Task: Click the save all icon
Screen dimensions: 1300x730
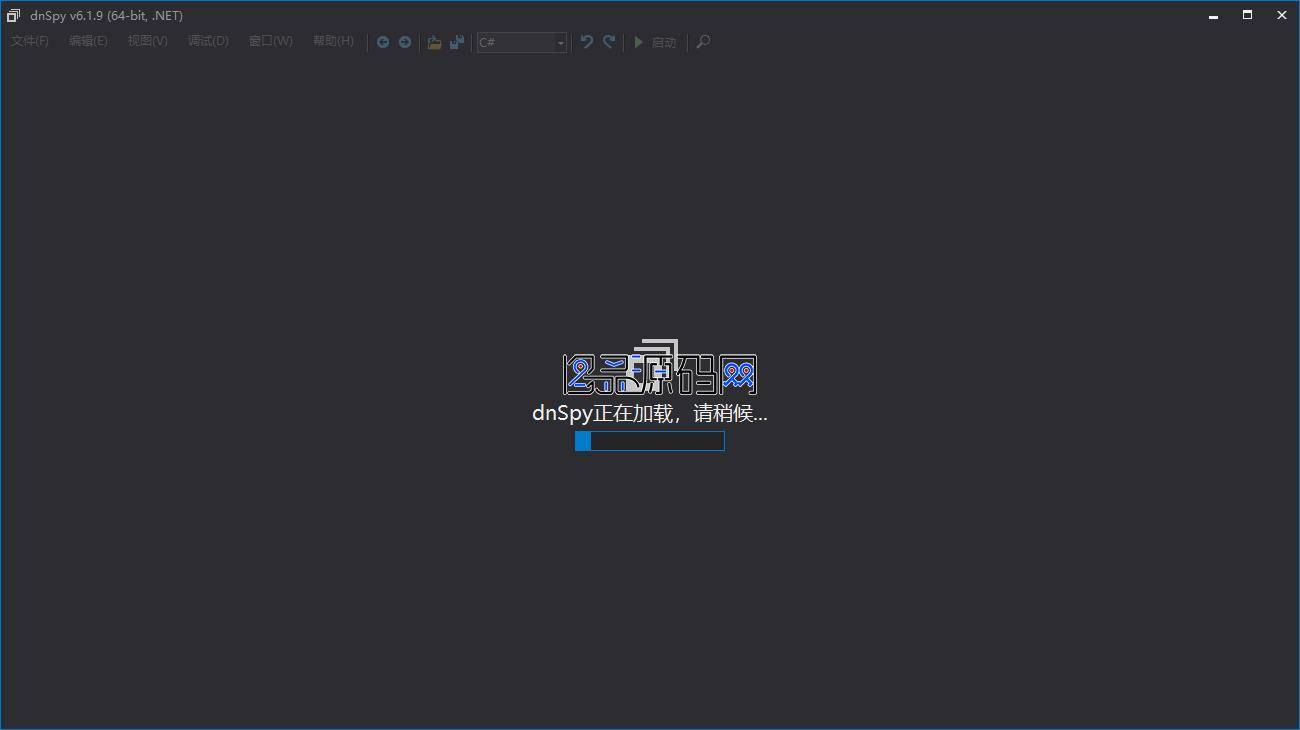Action: tap(457, 42)
